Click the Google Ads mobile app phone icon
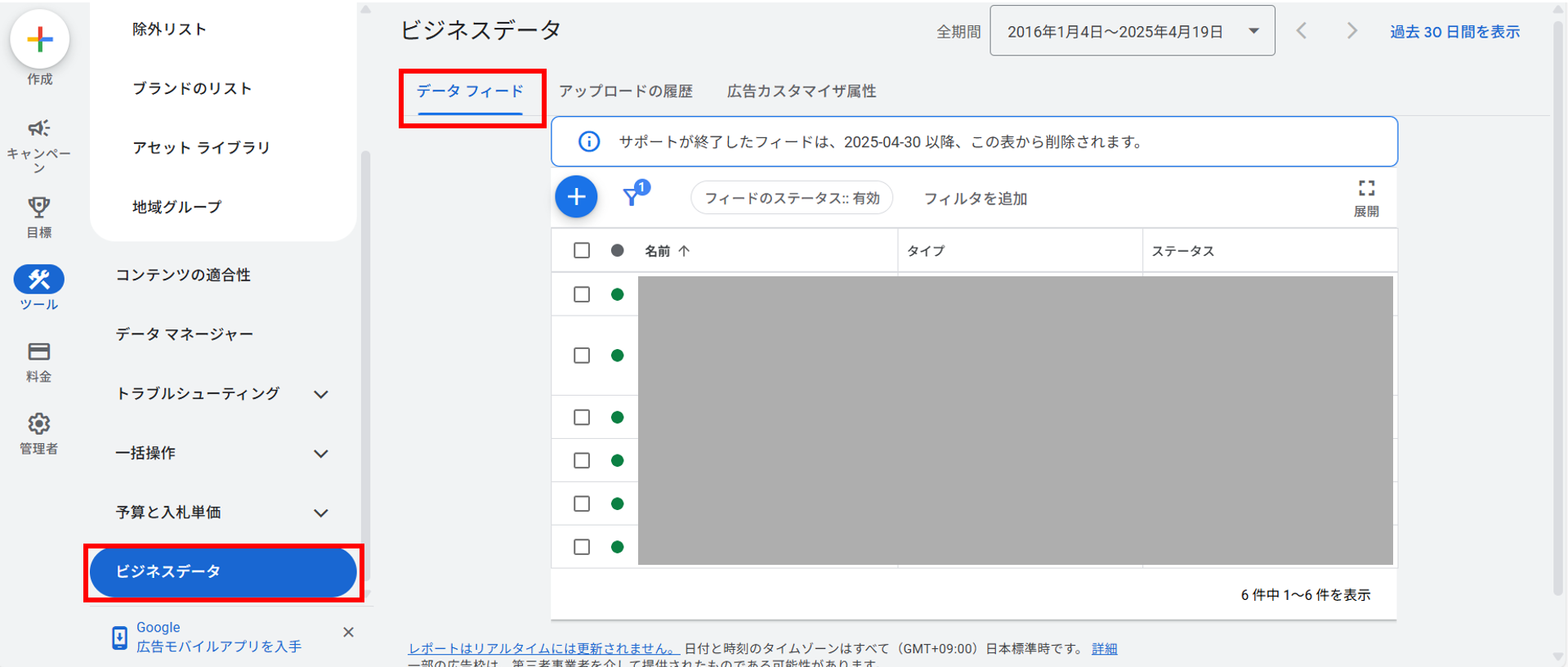This screenshot has height=667, width=1568. click(x=119, y=638)
